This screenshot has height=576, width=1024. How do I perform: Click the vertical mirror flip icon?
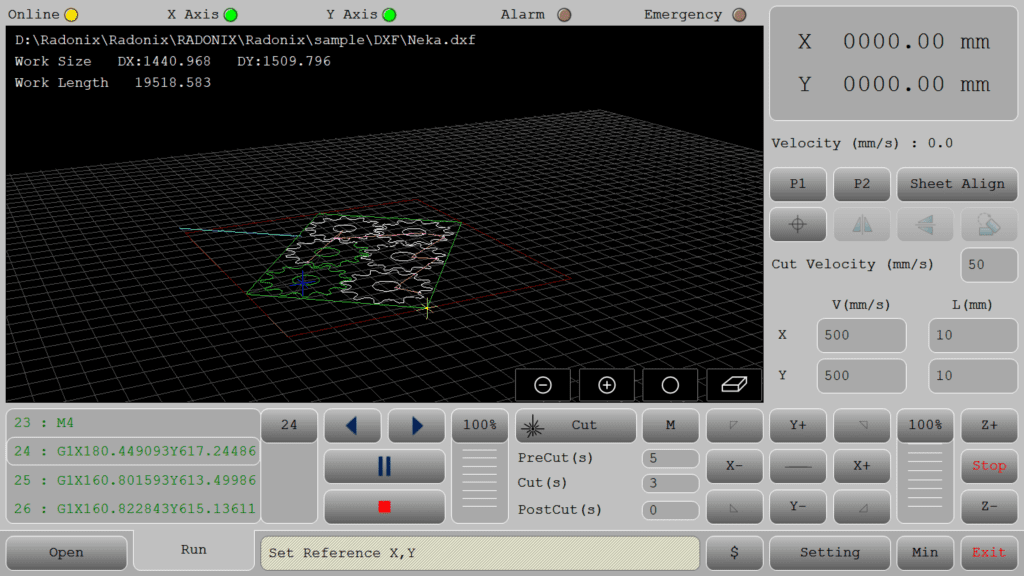tap(925, 225)
